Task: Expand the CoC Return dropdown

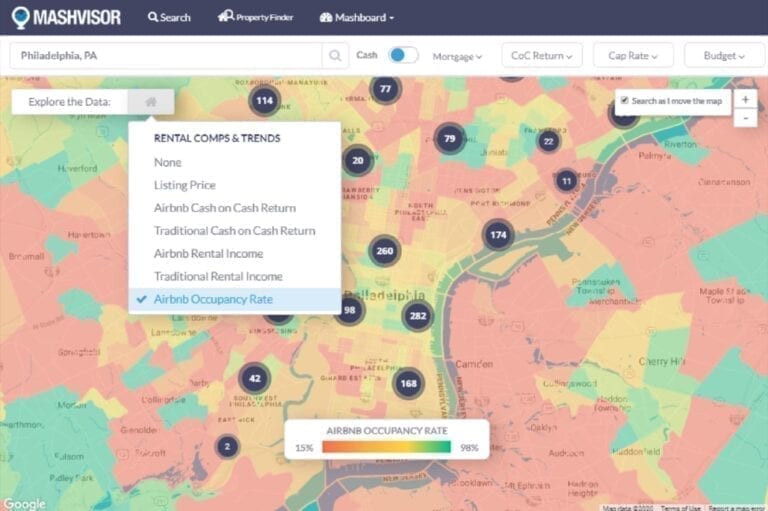Action: click(x=541, y=56)
